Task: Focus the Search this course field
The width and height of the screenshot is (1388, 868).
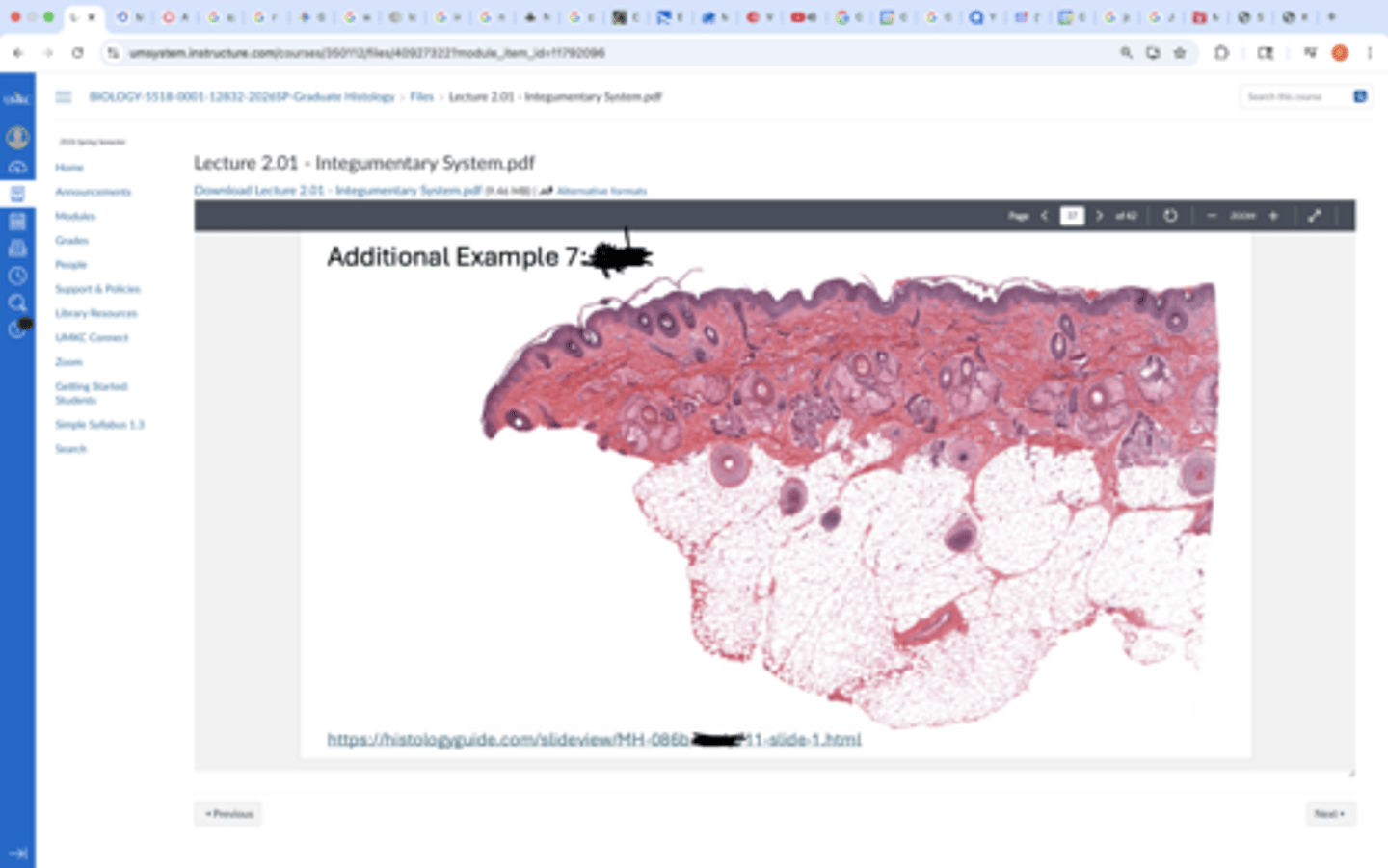Action: (1295, 96)
